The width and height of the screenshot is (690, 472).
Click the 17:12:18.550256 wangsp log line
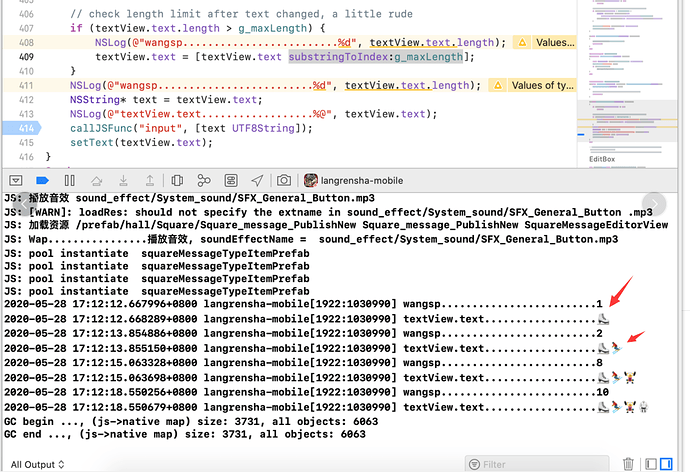pyautogui.click(x=307, y=392)
